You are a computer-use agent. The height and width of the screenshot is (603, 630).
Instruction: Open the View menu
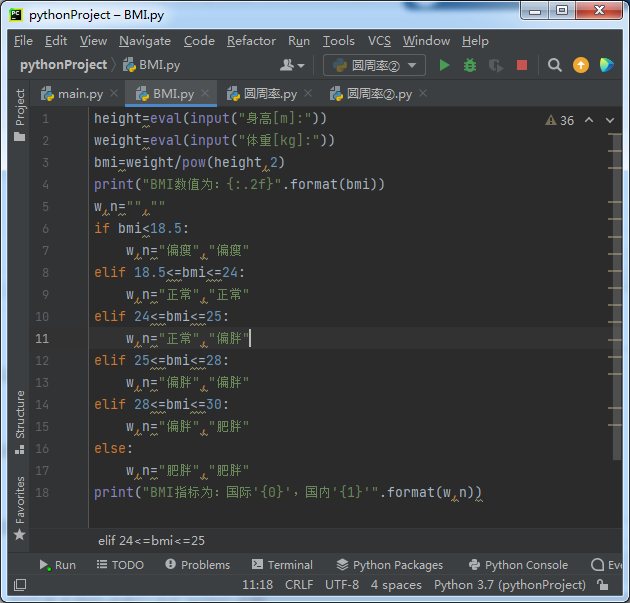click(93, 41)
